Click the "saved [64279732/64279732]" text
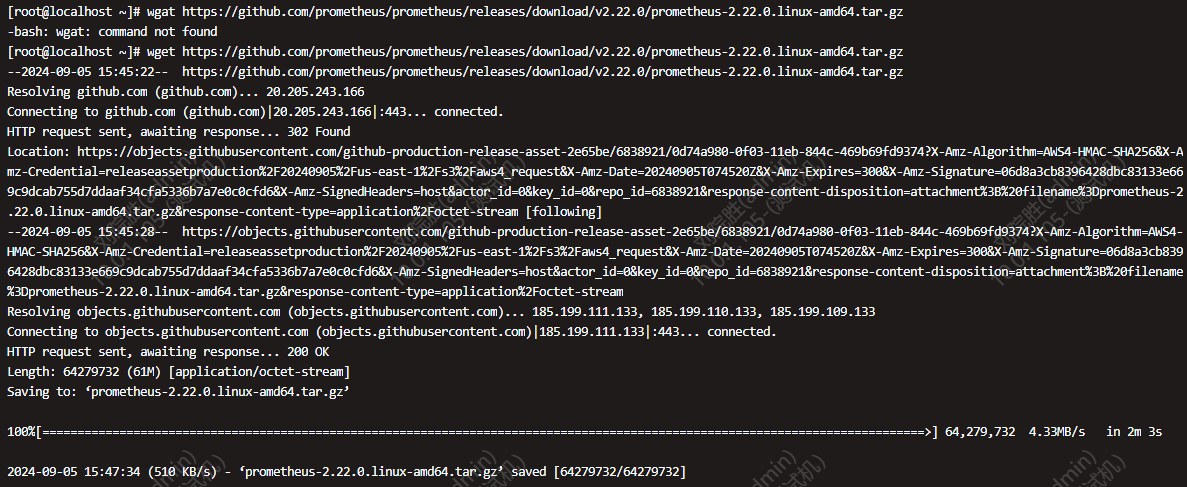 coord(599,472)
